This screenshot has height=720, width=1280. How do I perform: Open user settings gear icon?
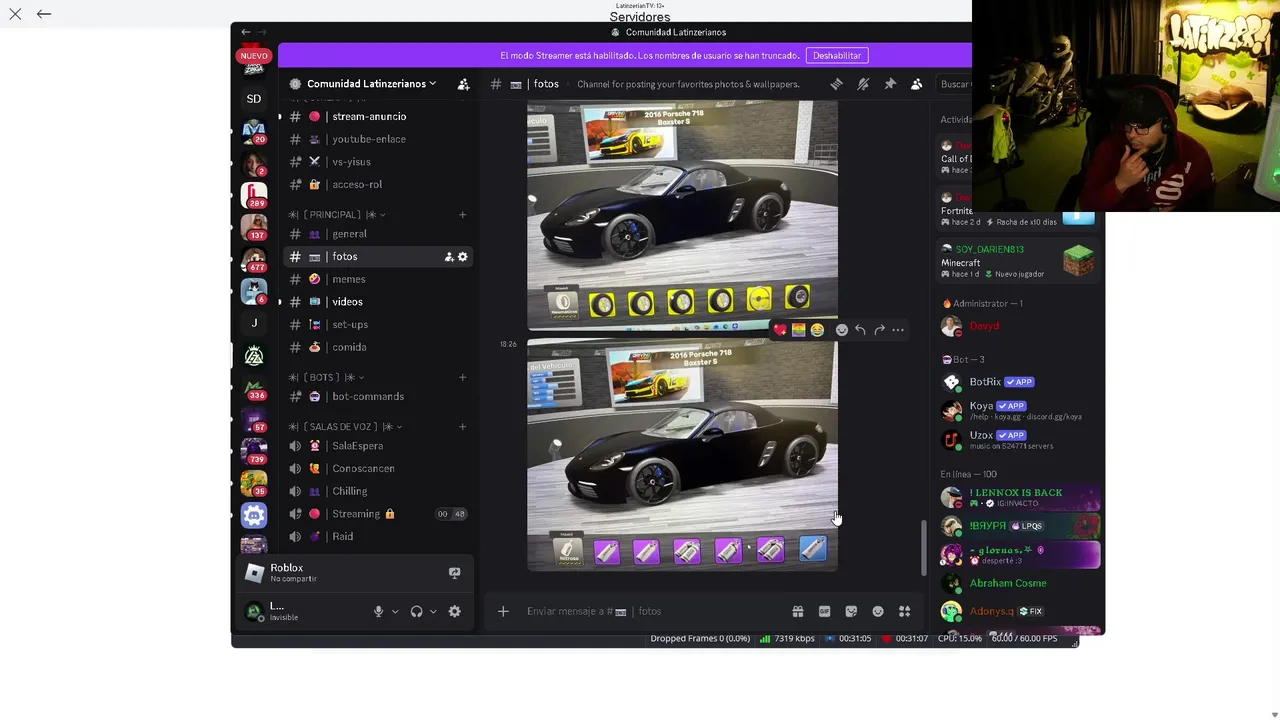454,611
